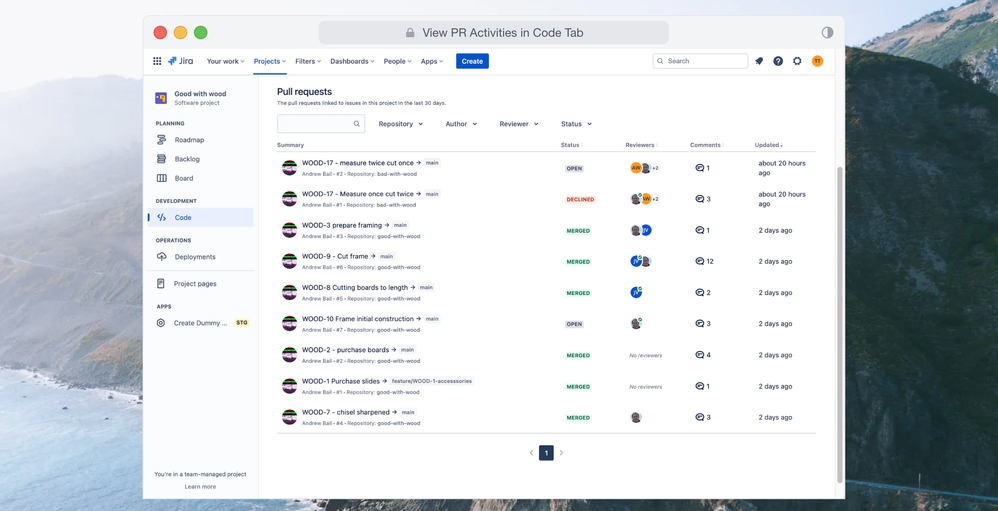Screen dimensions: 998x511
Task: Click the blue Create button
Action: (x=472, y=61)
